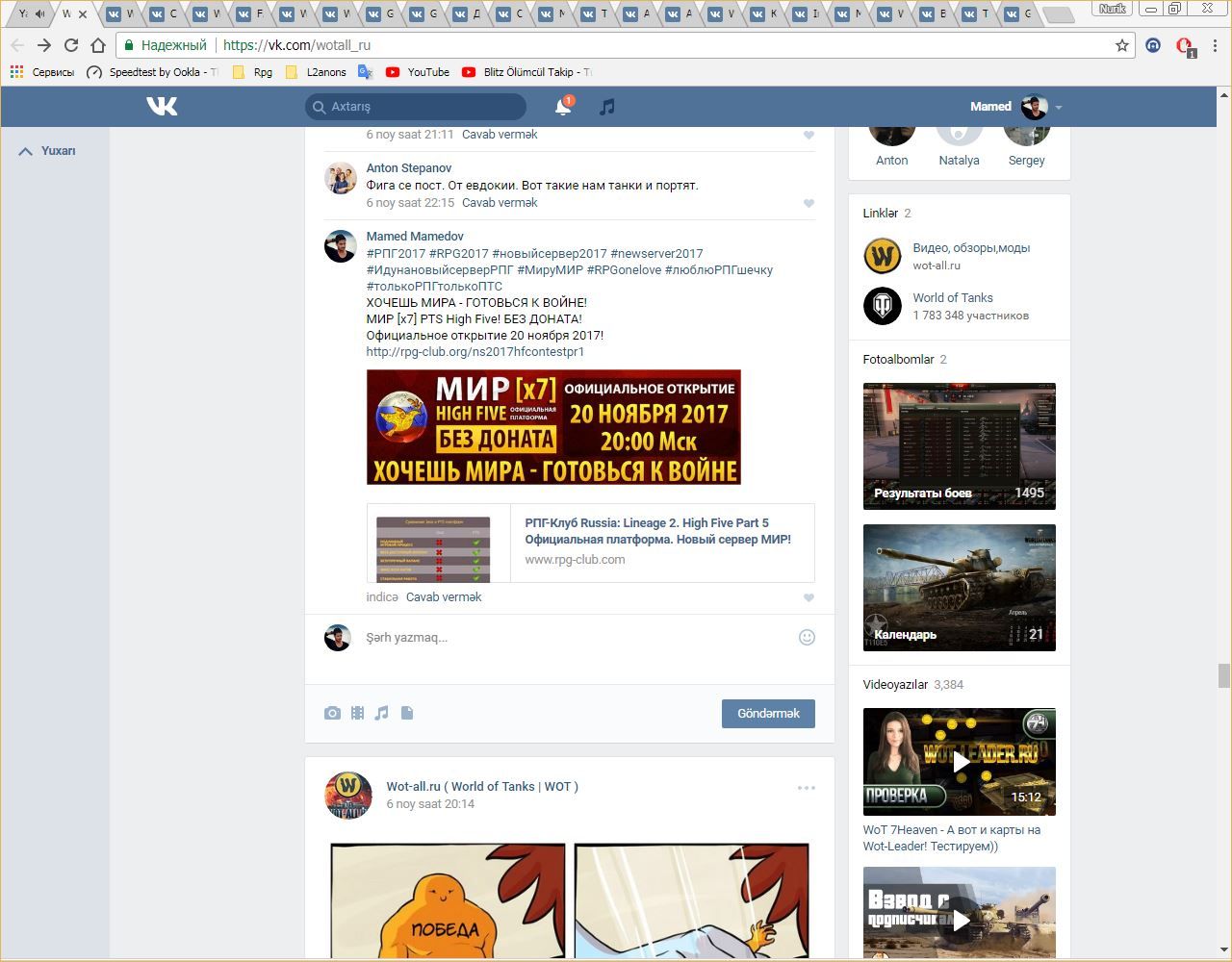This screenshot has width=1232, height=962.
Task: Open Wot-all.ru ( World of Tanks | WOT ) title
Action: tap(482, 787)
